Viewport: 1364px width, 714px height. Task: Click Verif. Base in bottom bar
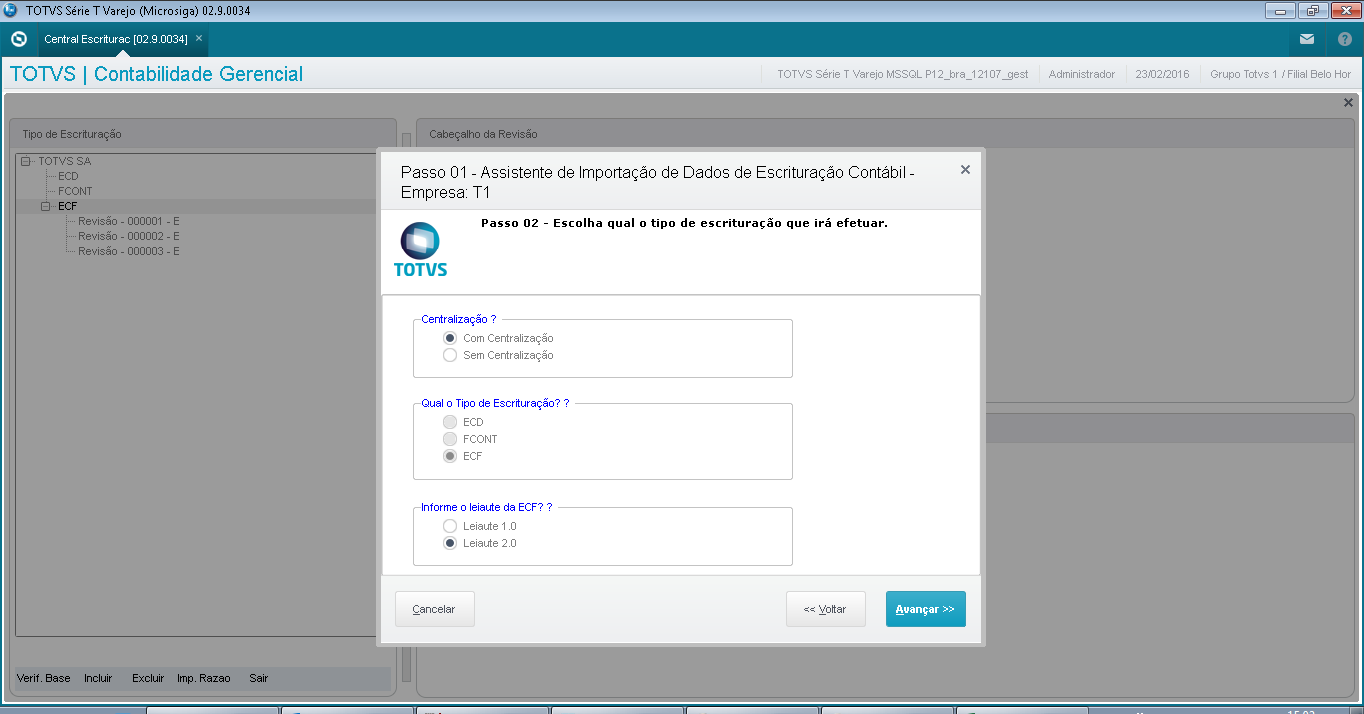pyautogui.click(x=44, y=678)
